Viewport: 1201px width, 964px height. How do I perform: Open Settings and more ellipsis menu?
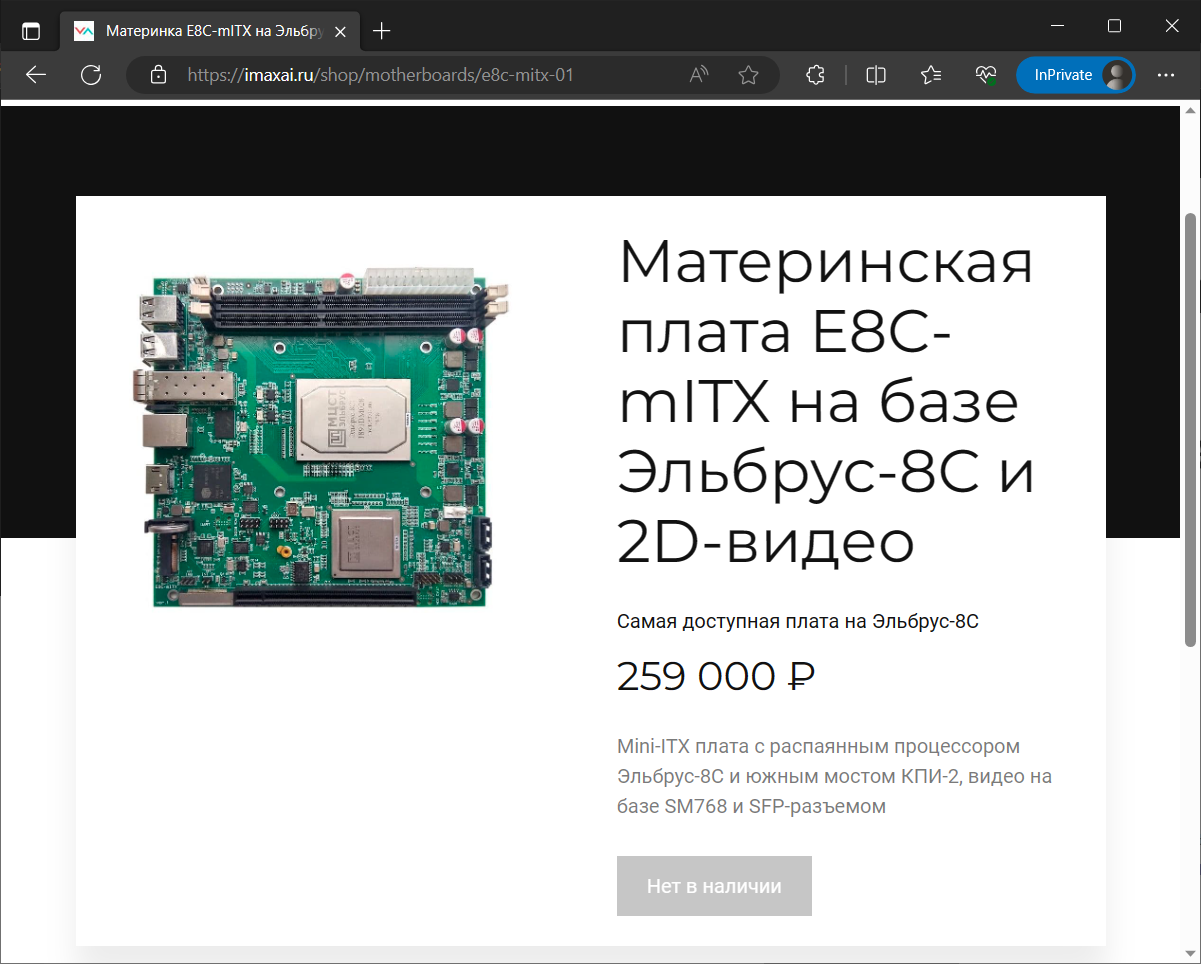pyautogui.click(x=1166, y=75)
